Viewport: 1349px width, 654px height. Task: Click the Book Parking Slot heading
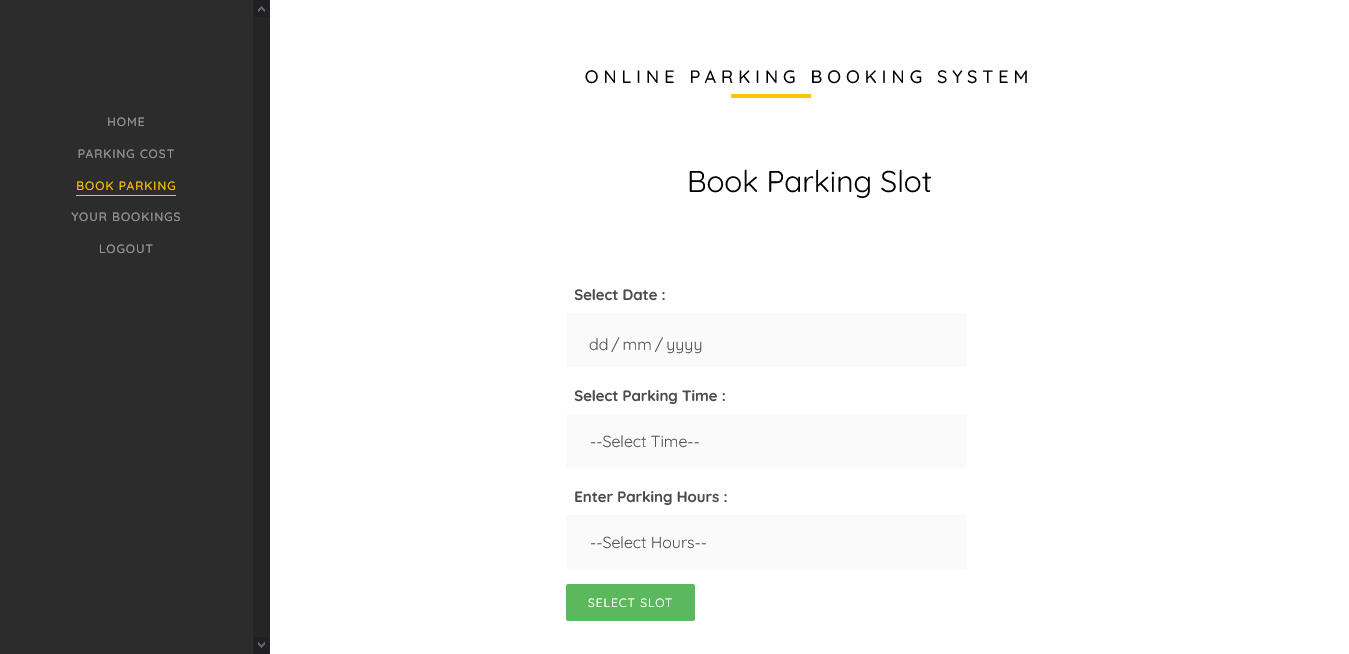click(x=809, y=182)
